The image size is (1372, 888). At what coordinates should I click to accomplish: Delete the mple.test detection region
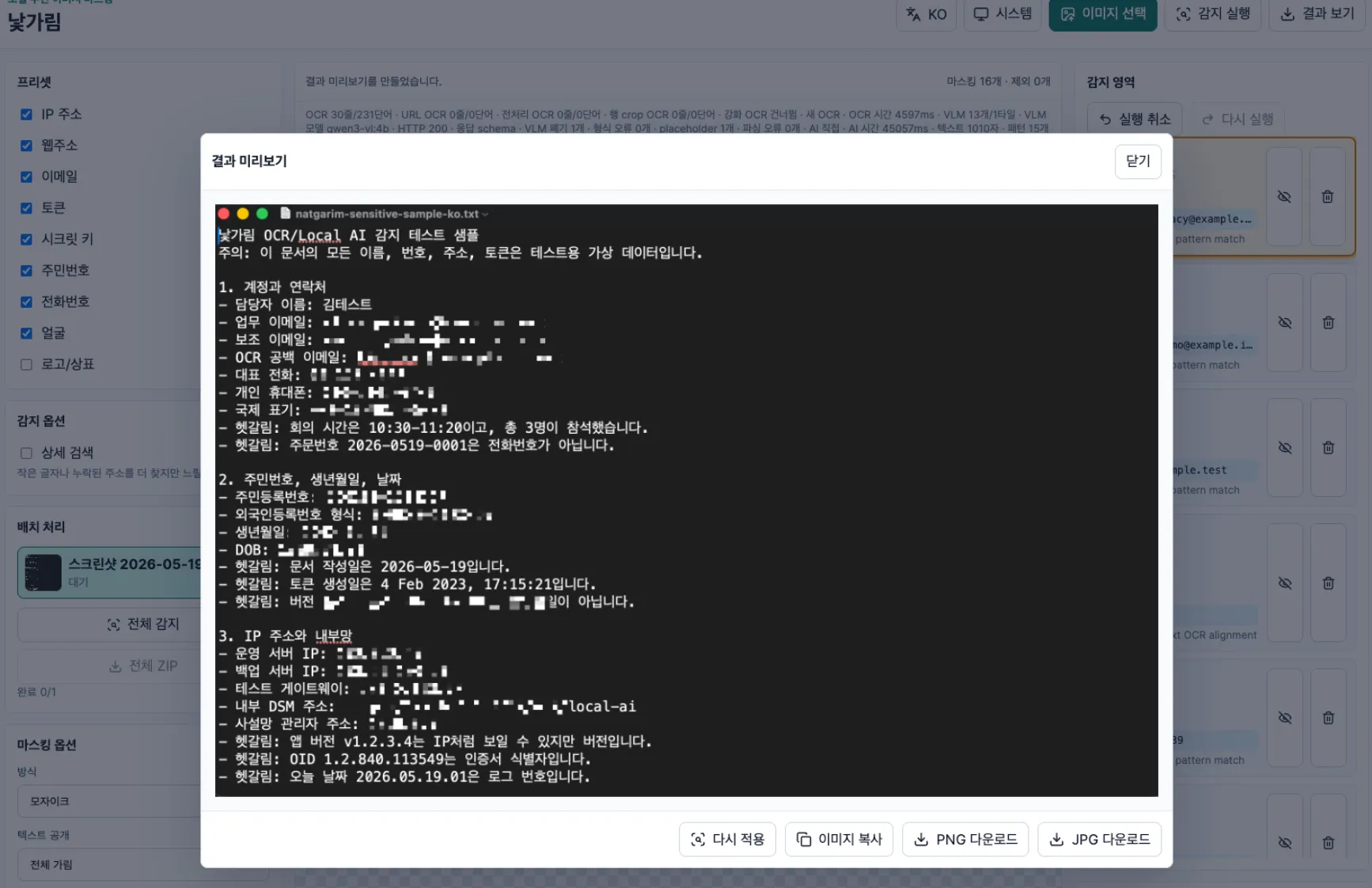click(1328, 448)
